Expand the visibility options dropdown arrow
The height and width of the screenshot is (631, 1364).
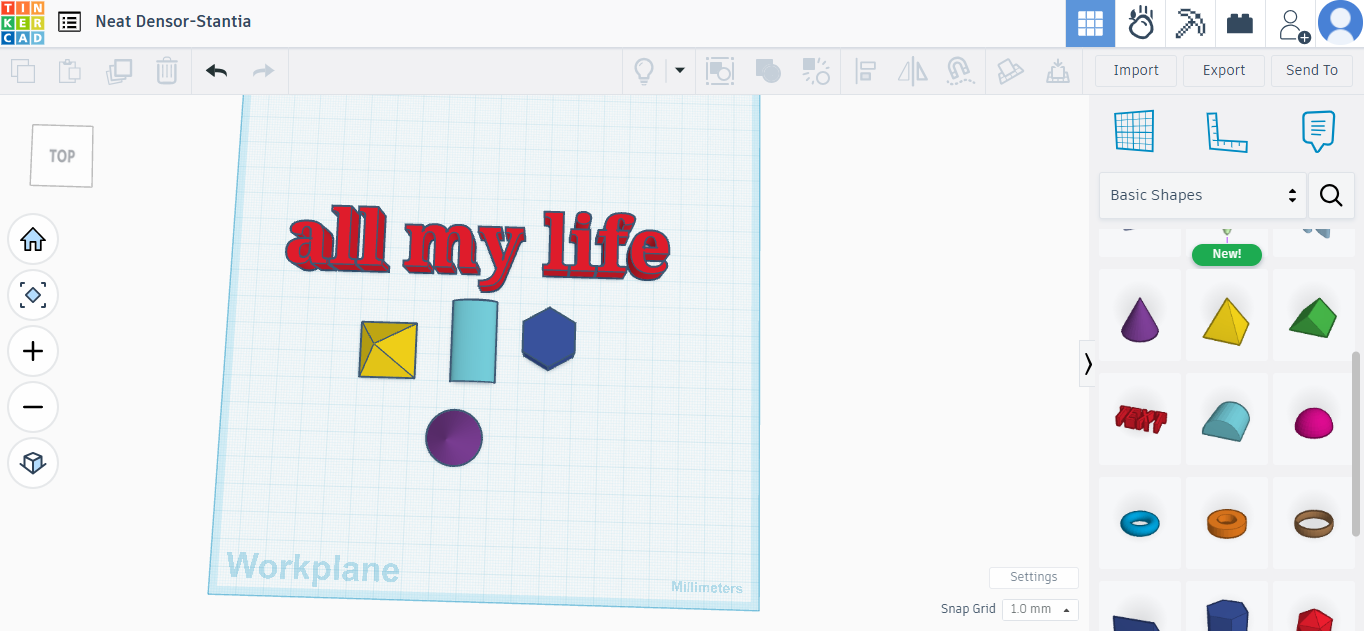point(680,71)
